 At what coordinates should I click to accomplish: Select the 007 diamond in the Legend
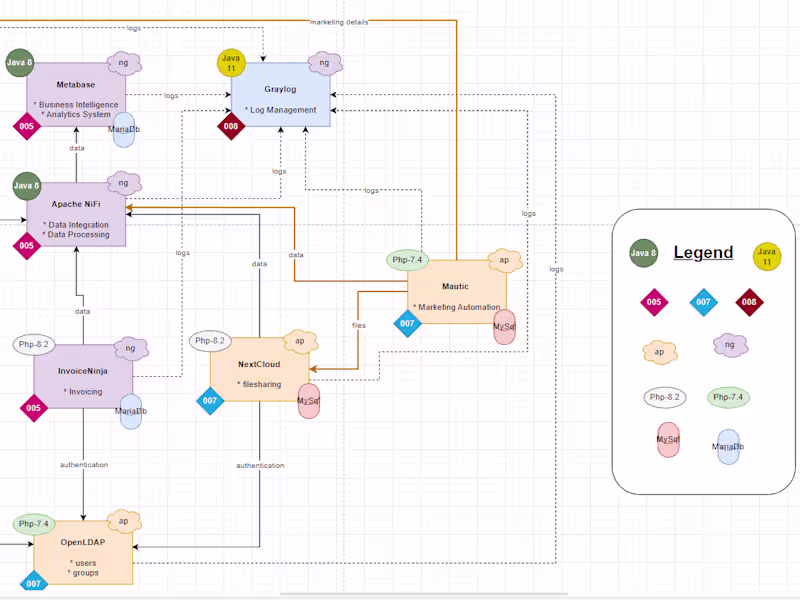pyautogui.click(x=704, y=302)
